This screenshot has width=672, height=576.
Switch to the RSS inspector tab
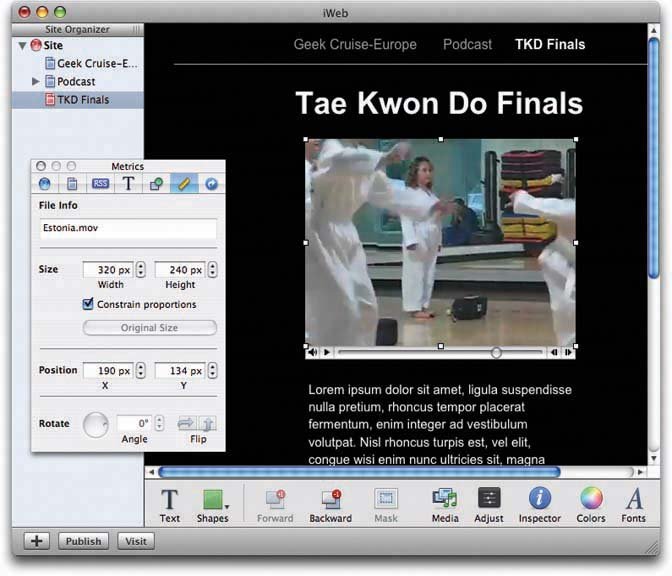coord(100,183)
